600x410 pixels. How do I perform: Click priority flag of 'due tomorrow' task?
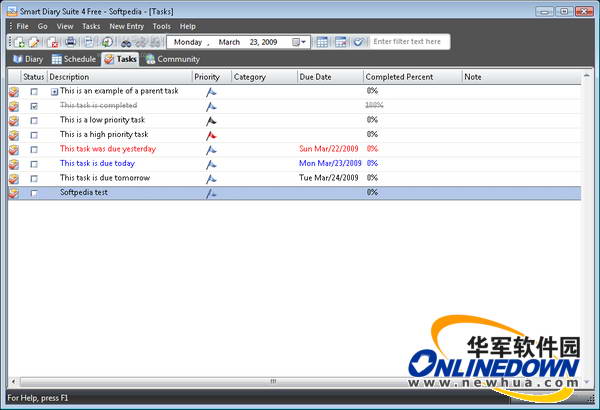(x=211, y=178)
